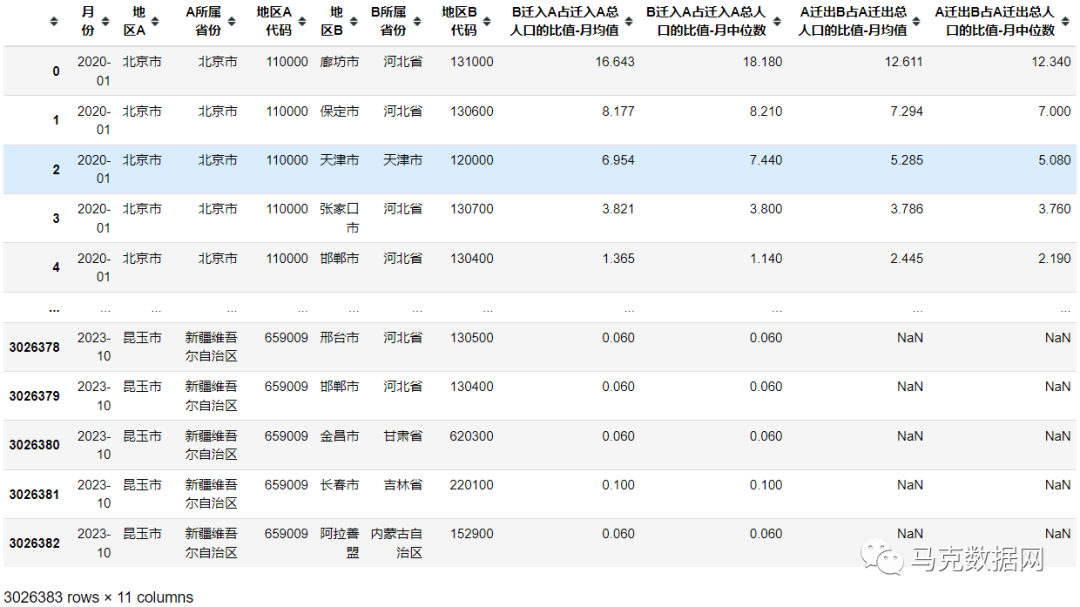Screen dimensions: 1080x607
Task: Click the 7.294 value cell
Action: [x=906, y=111]
